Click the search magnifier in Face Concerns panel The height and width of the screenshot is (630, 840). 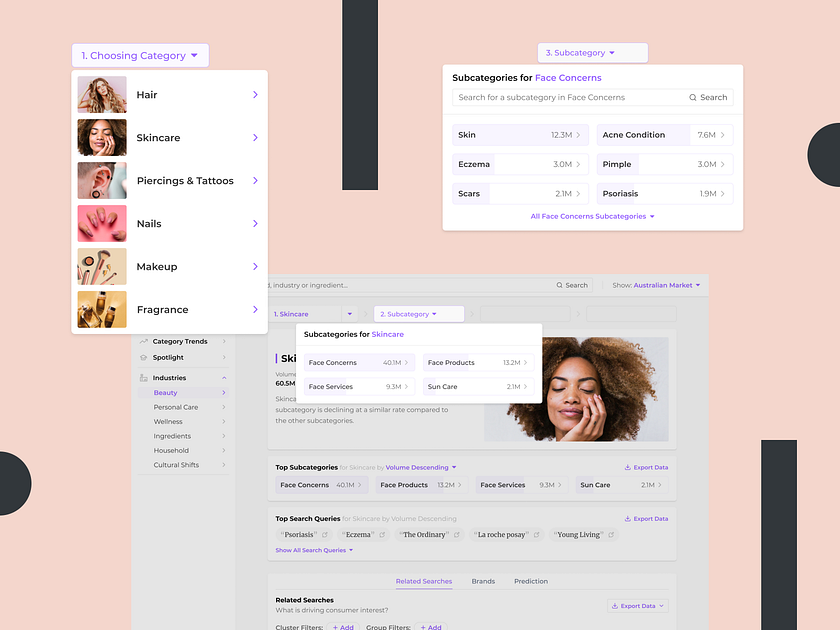(x=691, y=97)
